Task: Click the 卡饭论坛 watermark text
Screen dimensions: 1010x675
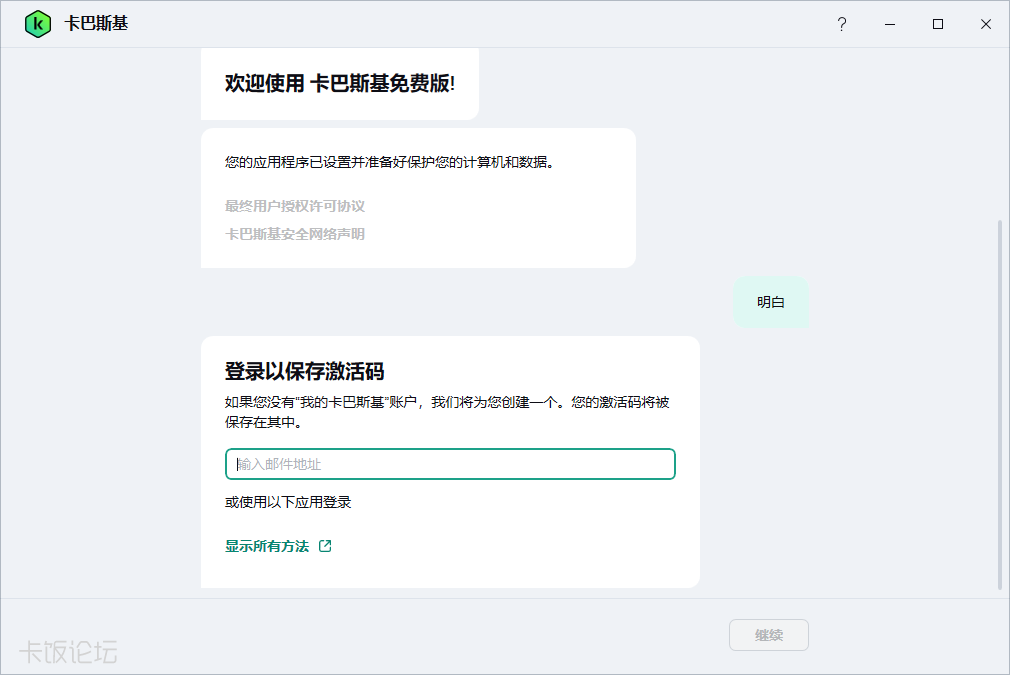Action: coord(69,652)
